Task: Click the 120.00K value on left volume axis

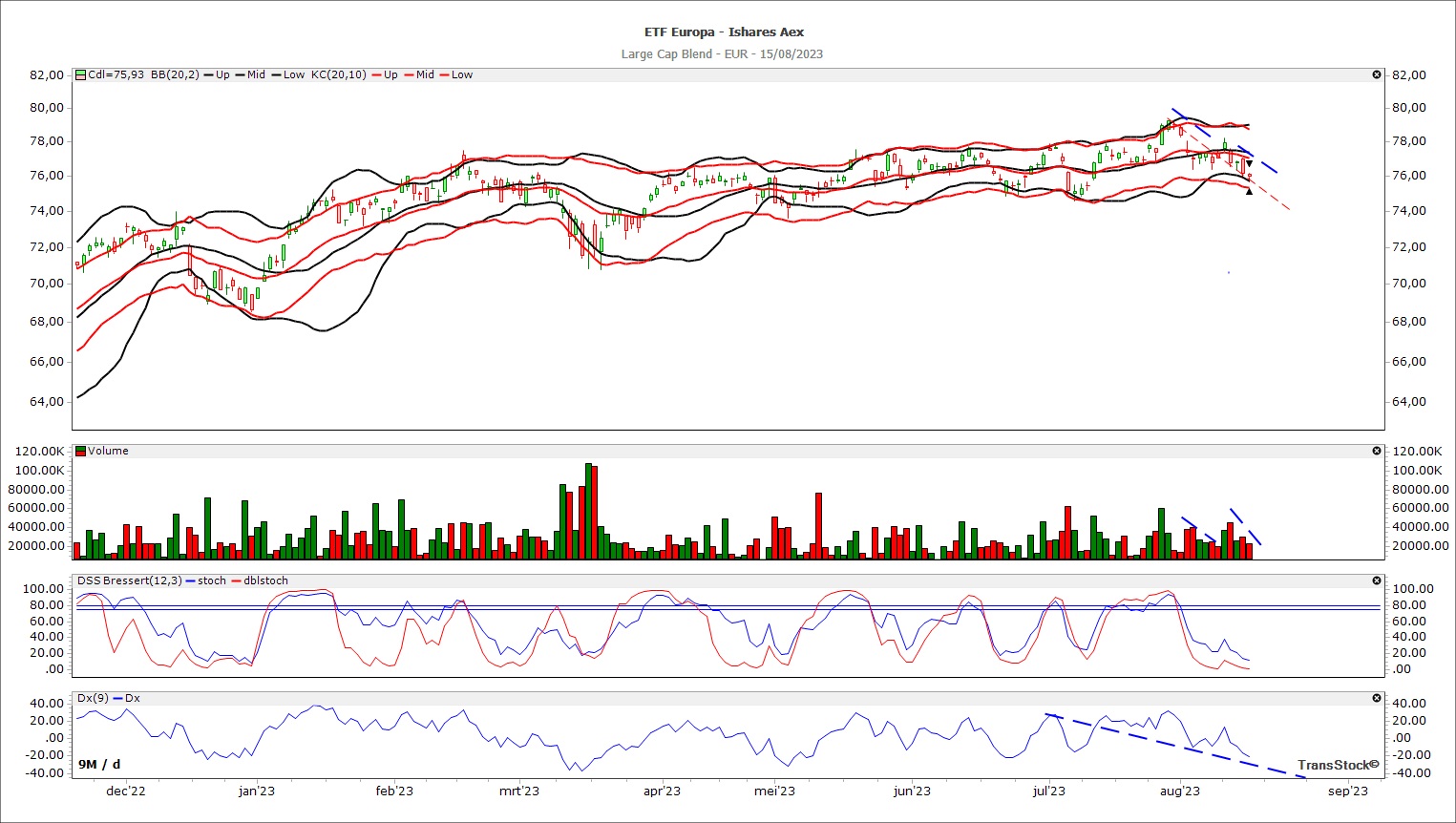Action: [40, 451]
